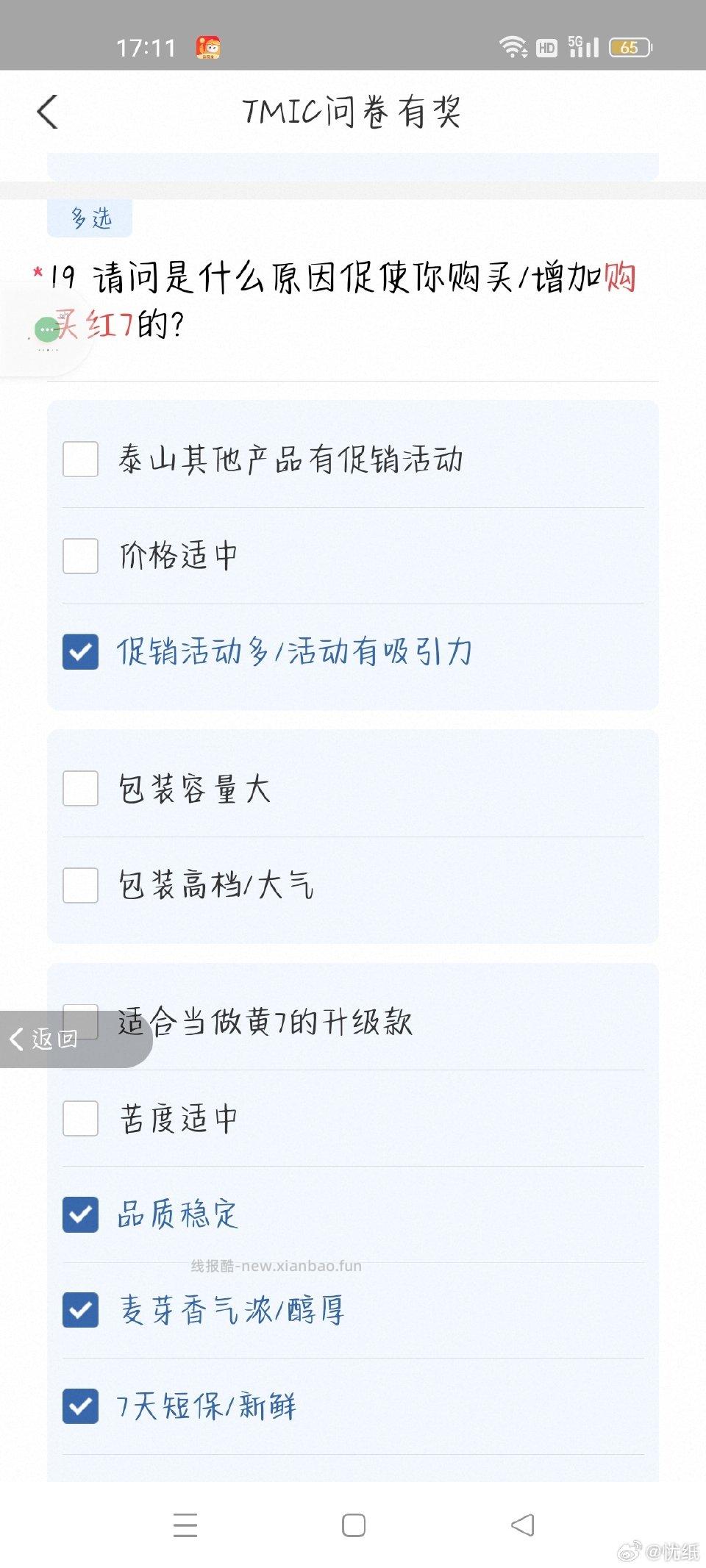The width and height of the screenshot is (706, 1568).
Task: Uncheck the 7天短保/新鲜 option
Action: tap(80, 1406)
